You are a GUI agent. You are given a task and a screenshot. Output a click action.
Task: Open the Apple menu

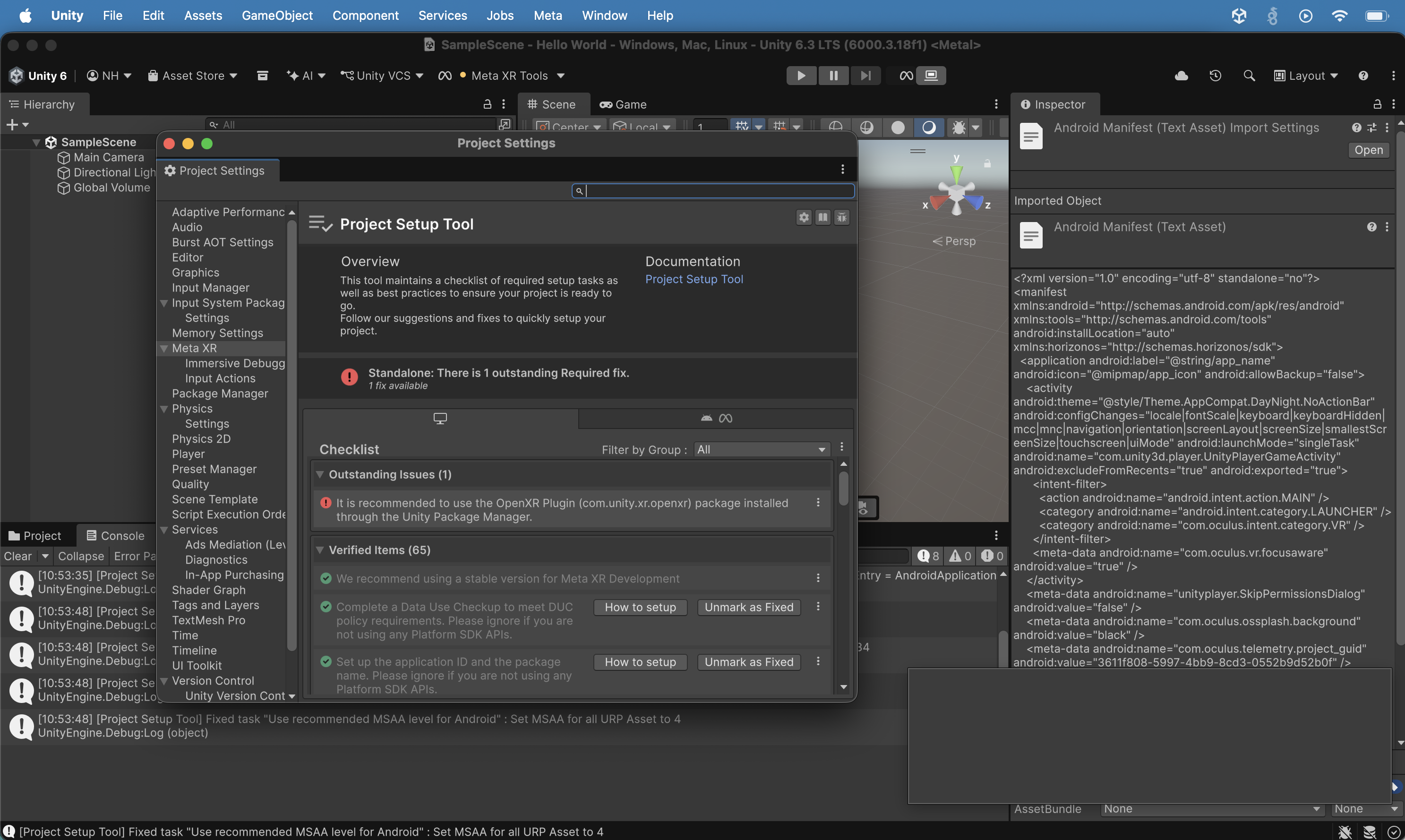(x=25, y=15)
